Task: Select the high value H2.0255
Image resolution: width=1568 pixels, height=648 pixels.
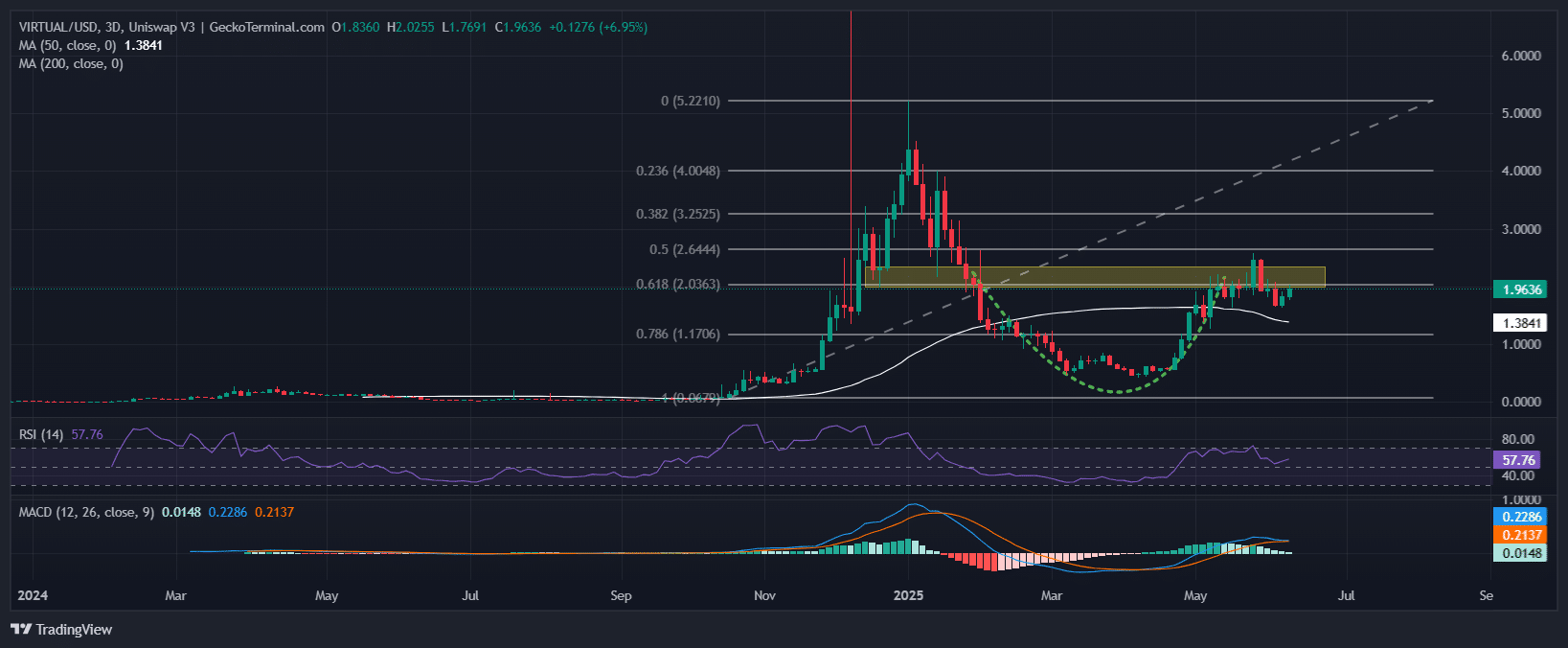Action: click(x=411, y=27)
